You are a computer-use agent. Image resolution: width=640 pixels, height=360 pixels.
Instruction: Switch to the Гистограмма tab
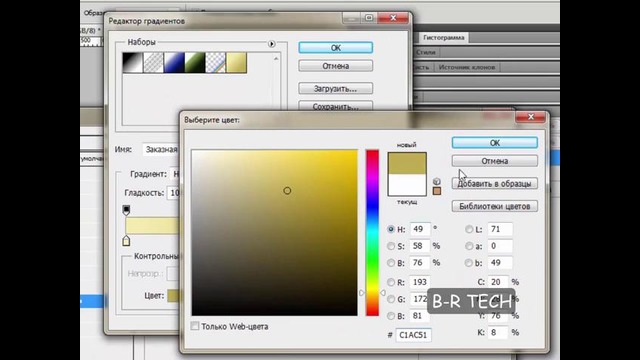pos(444,38)
